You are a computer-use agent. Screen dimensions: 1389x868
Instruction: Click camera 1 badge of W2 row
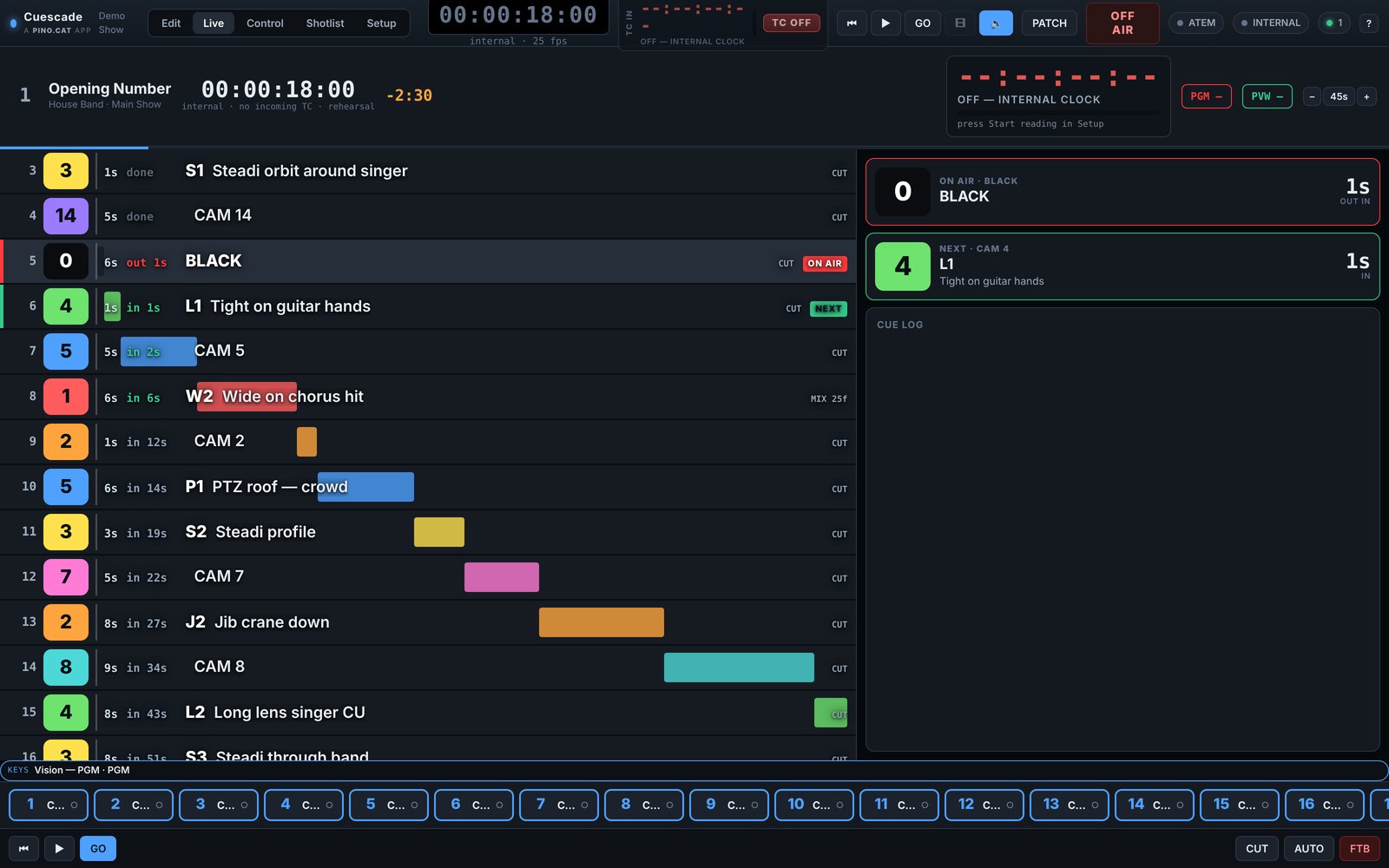(66, 396)
